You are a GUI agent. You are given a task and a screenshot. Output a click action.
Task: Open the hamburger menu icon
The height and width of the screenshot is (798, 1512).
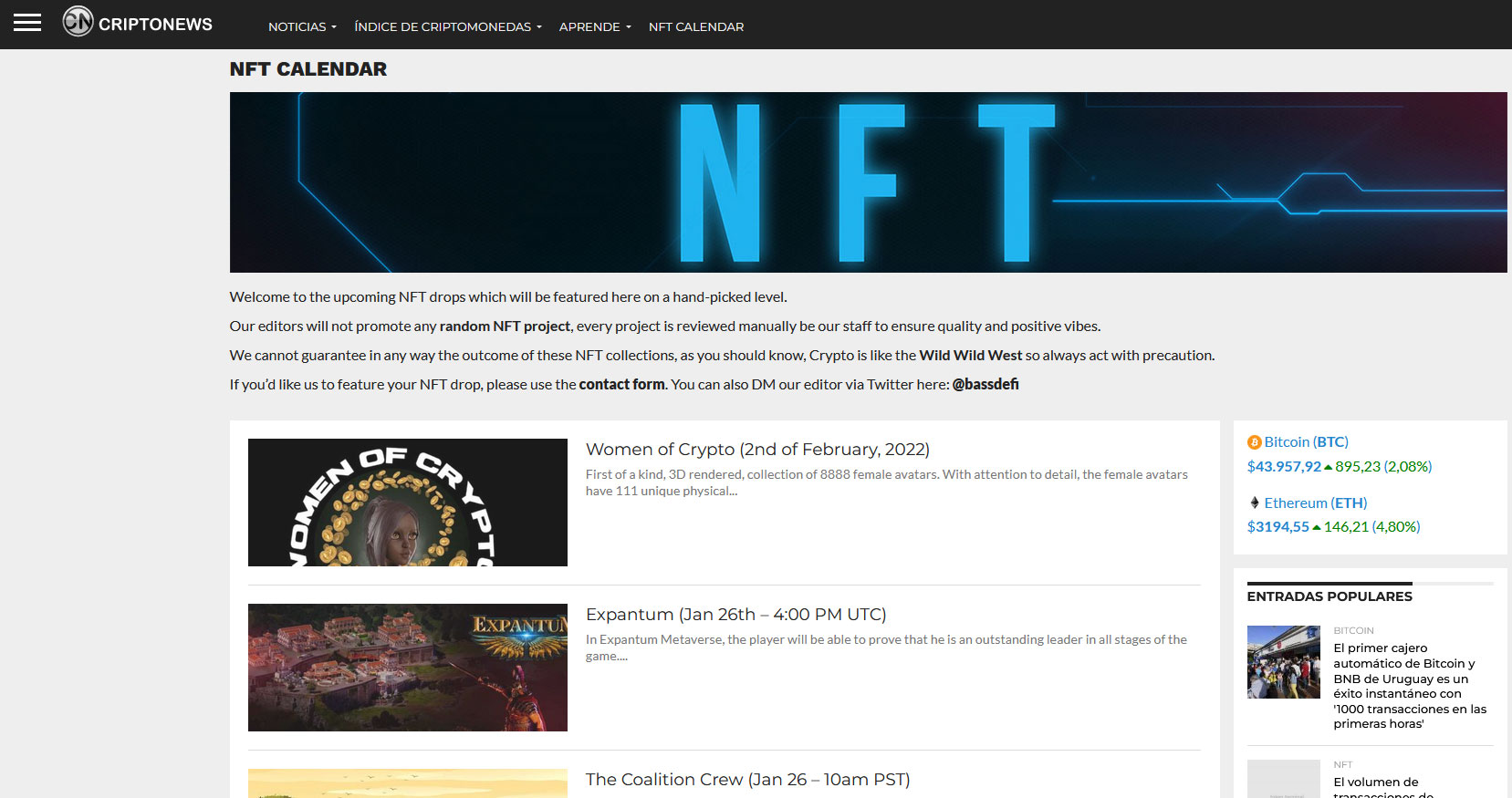pyautogui.click(x=27, y=23)
